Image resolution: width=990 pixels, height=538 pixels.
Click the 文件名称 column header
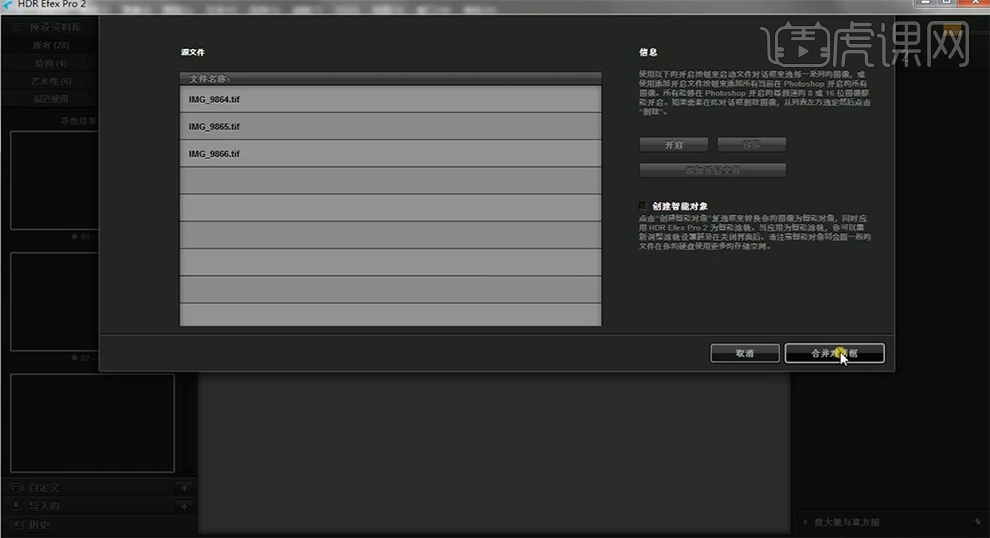click(390, 79)
